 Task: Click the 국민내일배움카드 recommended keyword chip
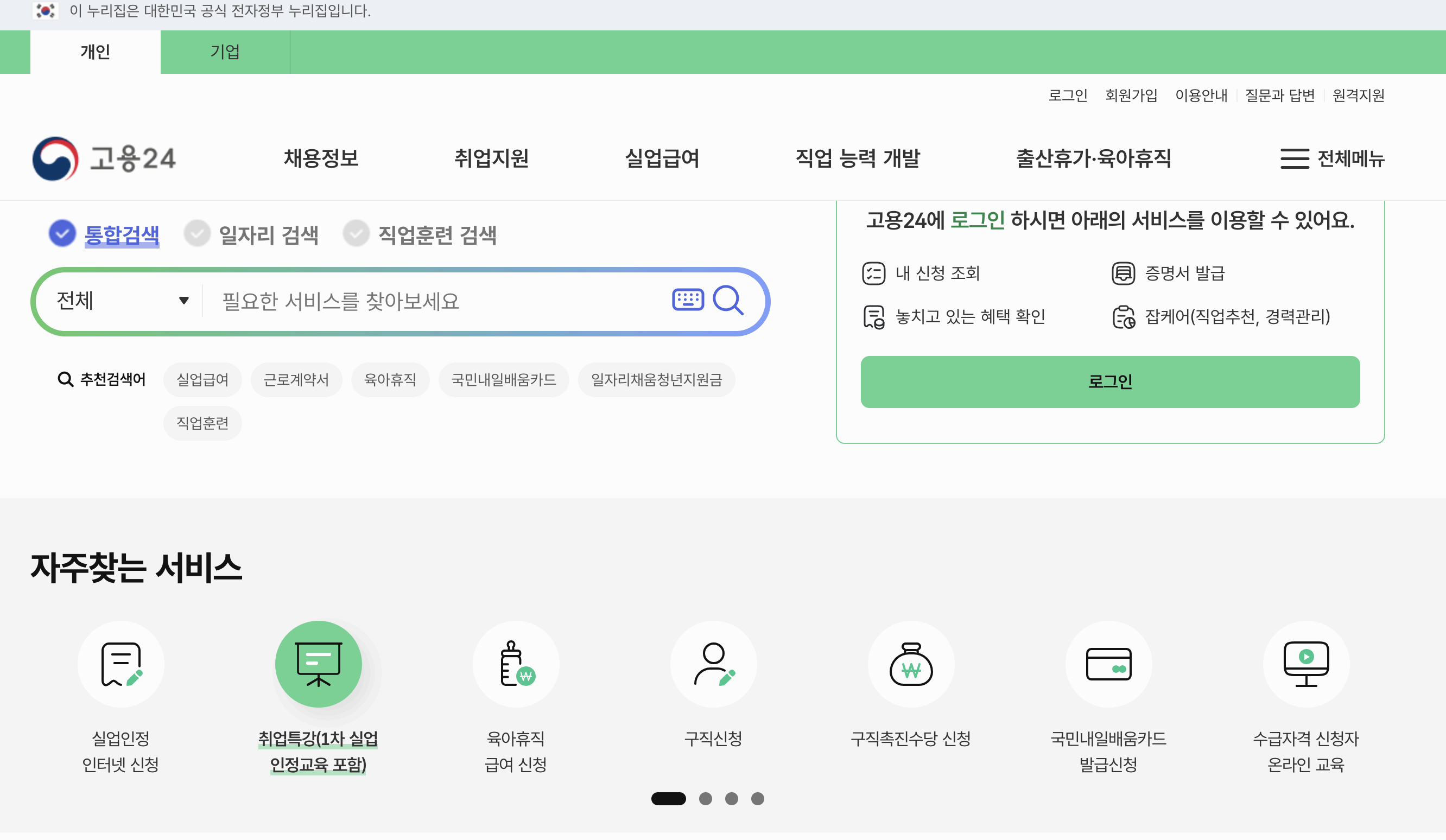[503, 379]
